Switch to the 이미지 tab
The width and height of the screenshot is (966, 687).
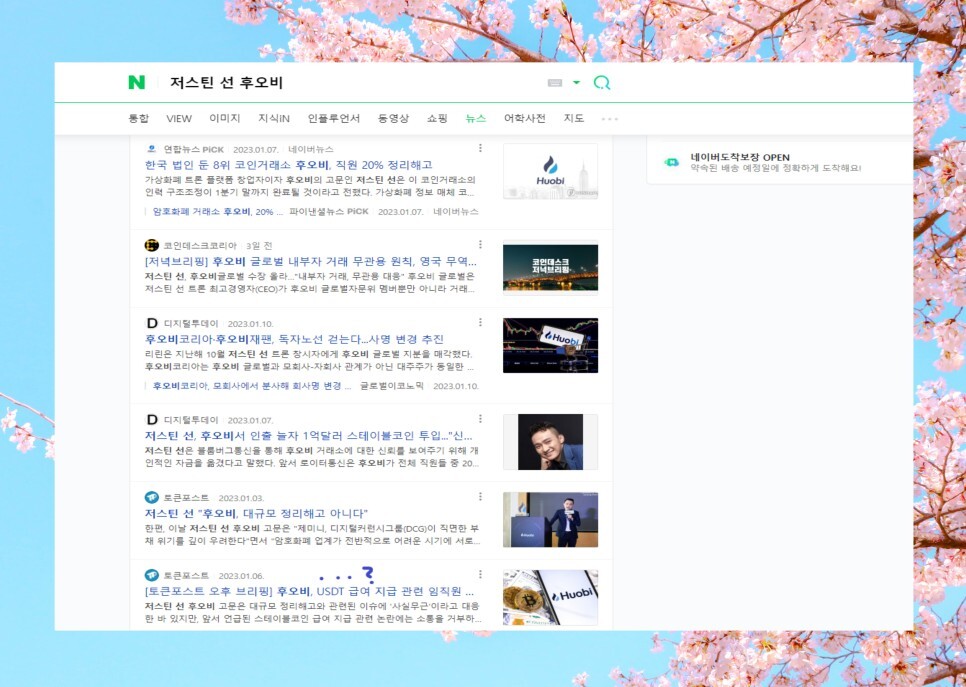click(x=224, y=118)
